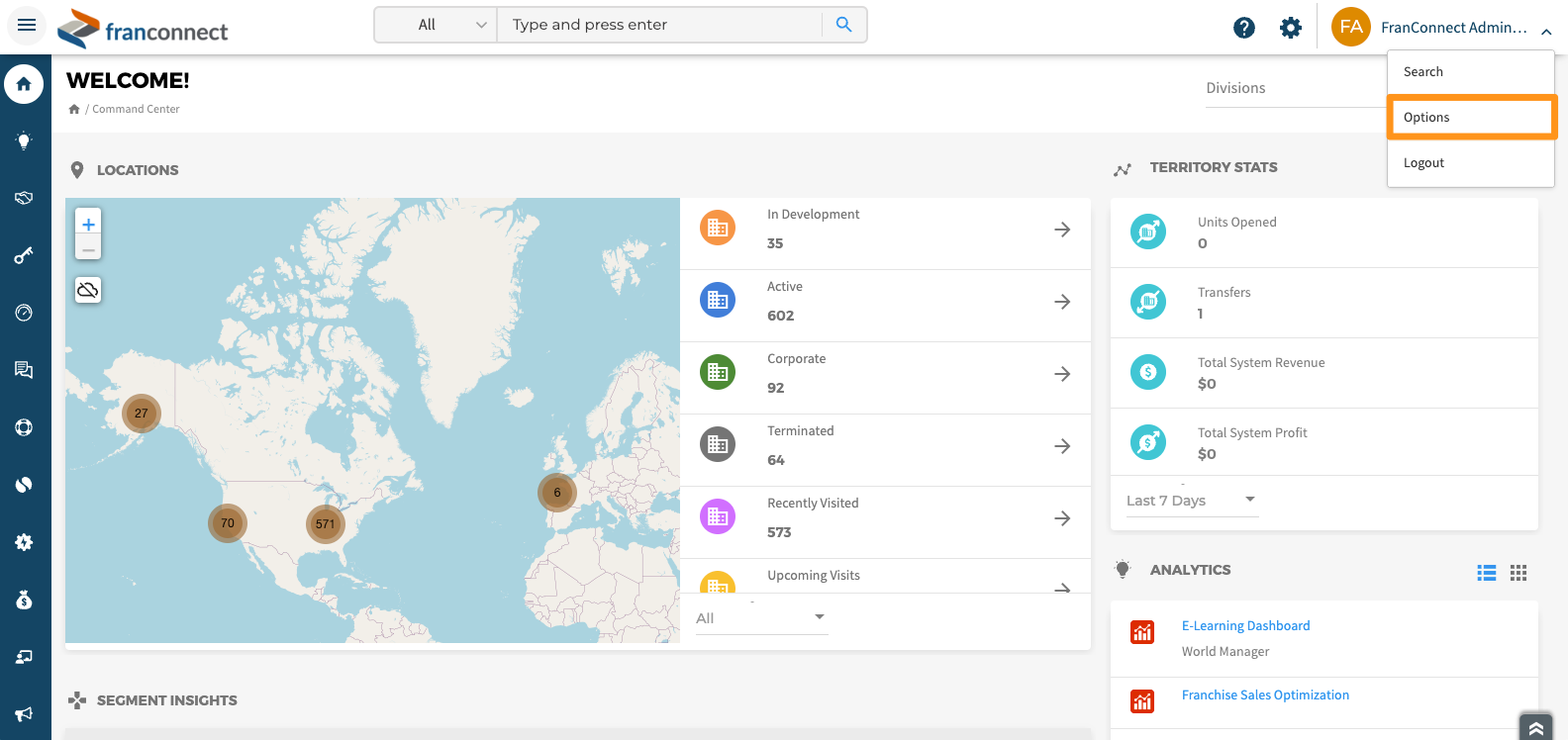Open the hamburger navigation menu

[x=27, y=25]
